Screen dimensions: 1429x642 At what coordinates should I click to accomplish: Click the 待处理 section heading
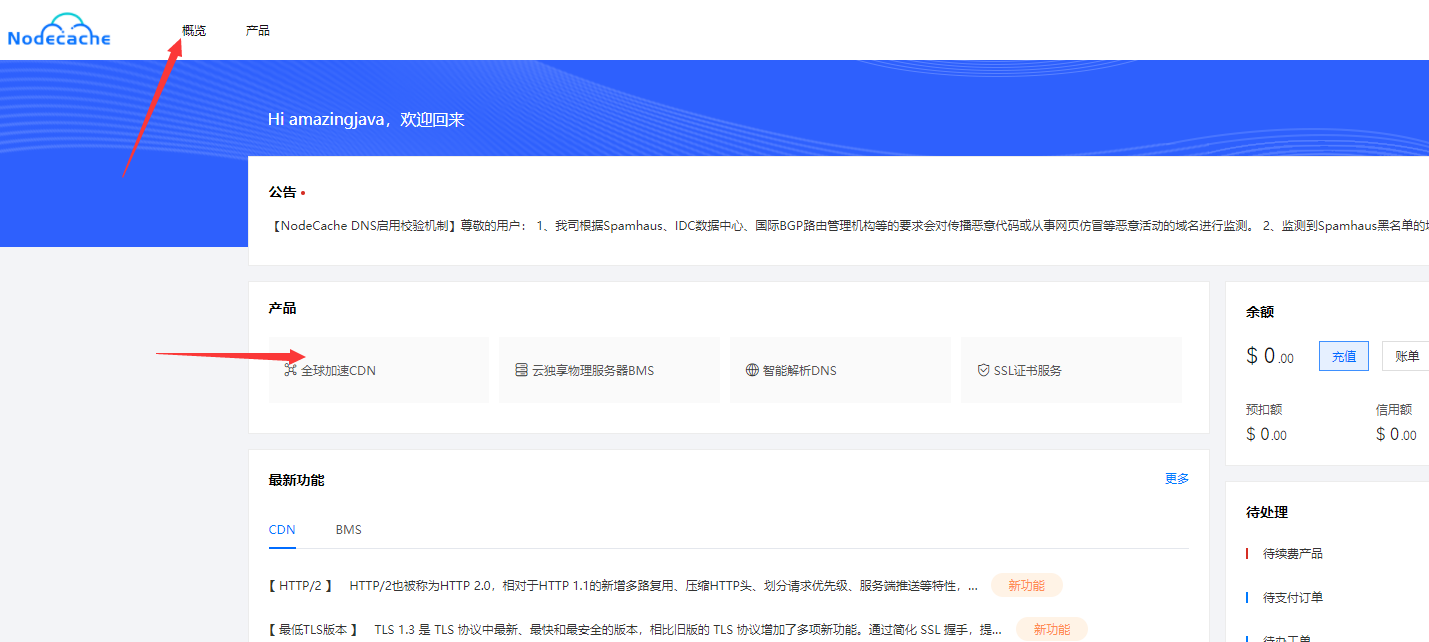1267,512
